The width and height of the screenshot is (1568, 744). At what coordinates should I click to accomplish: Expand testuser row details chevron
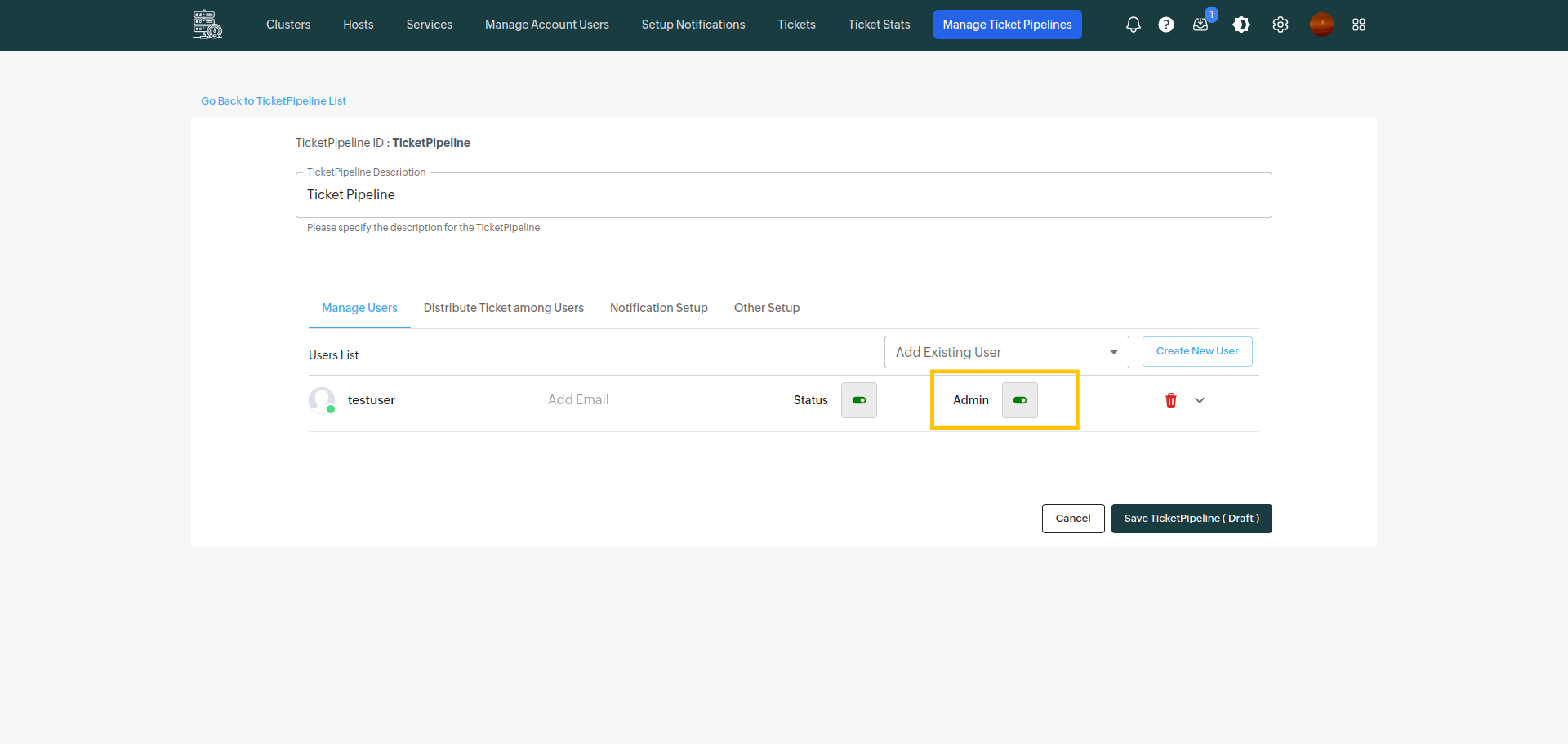[x=1200, y=400]
